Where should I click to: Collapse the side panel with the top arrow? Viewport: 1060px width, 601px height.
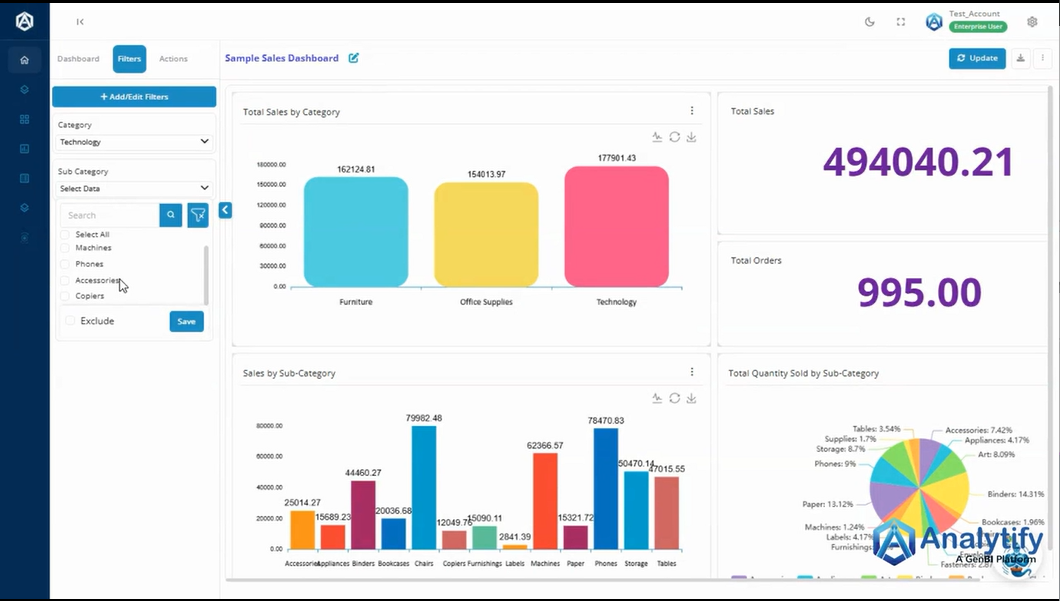click(x=80, y=22)
